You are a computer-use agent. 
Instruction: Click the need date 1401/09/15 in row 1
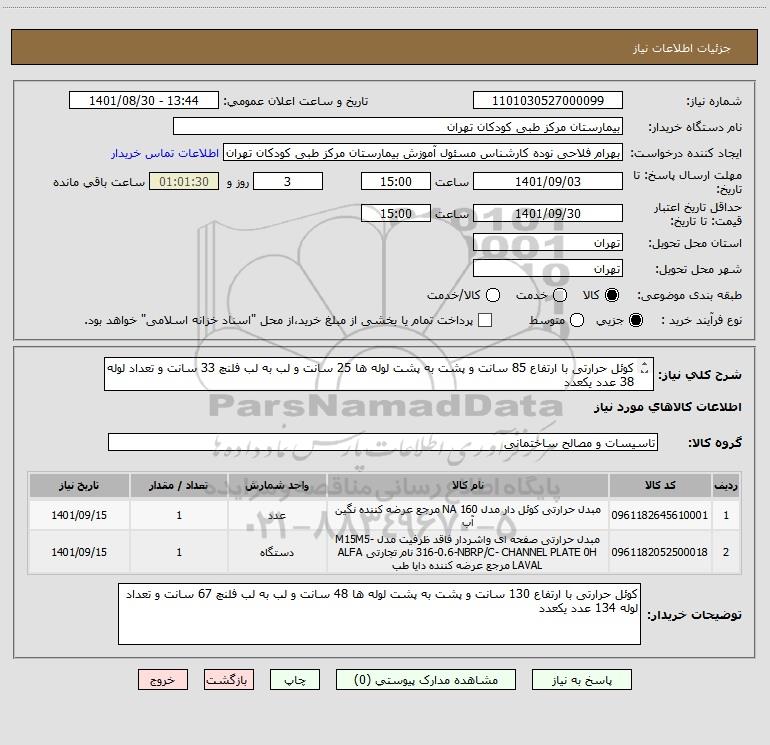tap(79, 515)
